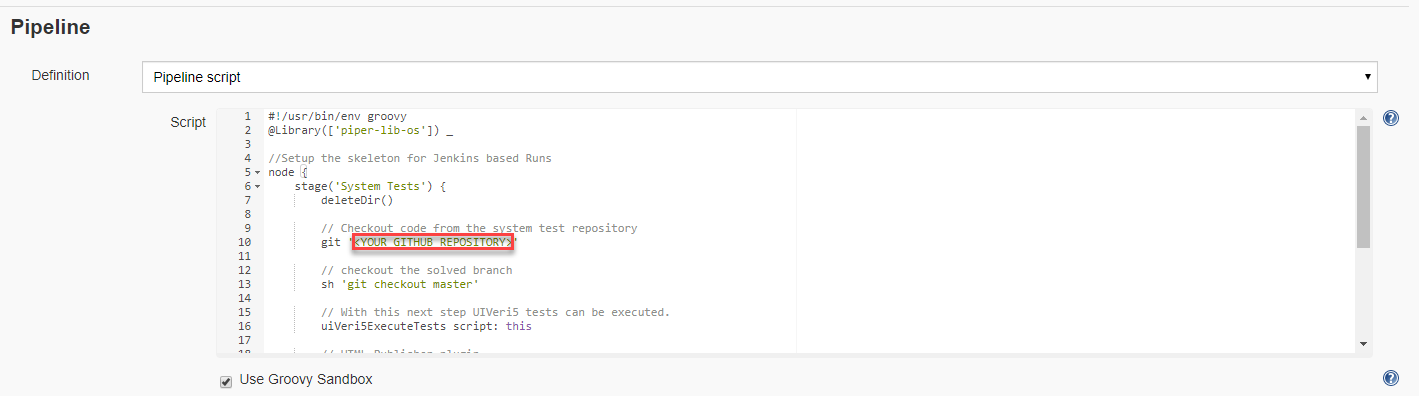This screenshot has height=396, width=1419.
Task: Click the line sh 'git checkout master'
Action: click(400, 284)
